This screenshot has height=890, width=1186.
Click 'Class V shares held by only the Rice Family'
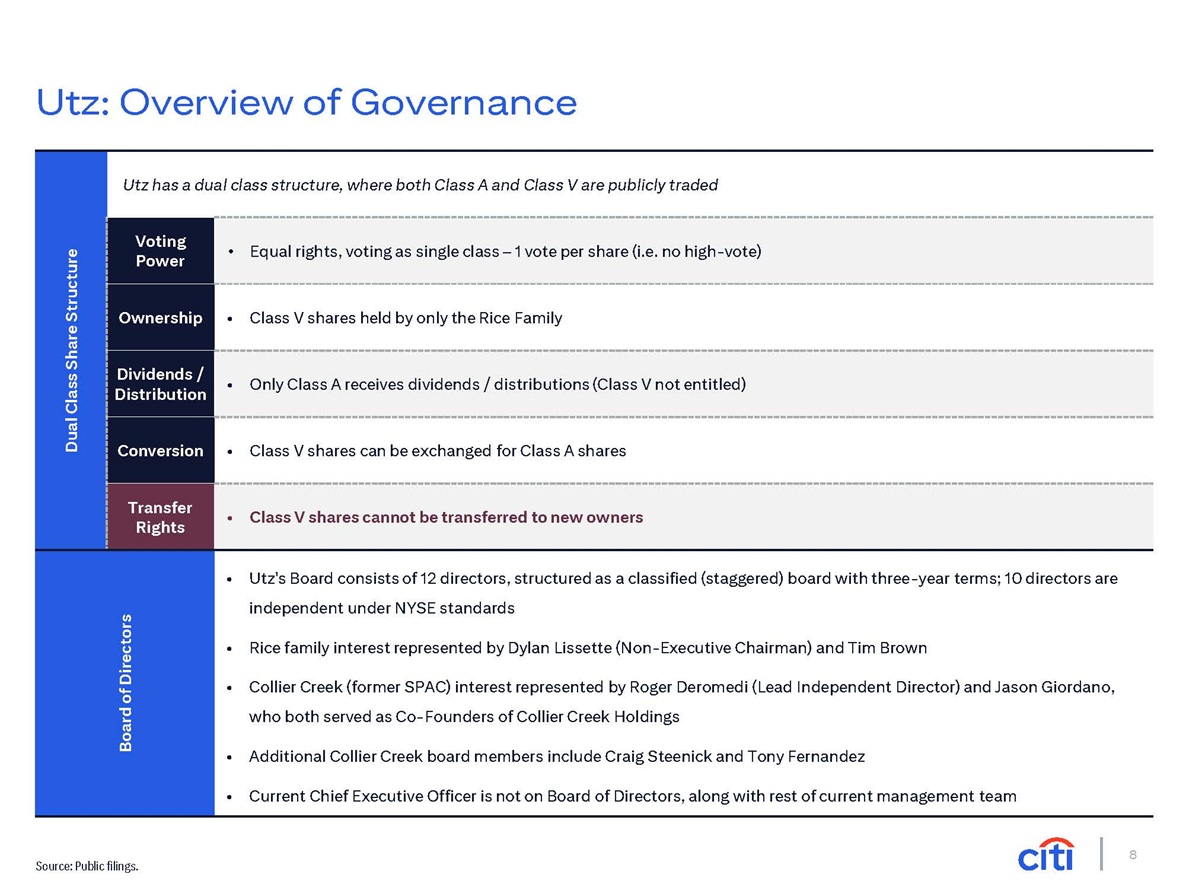[406, 318]
